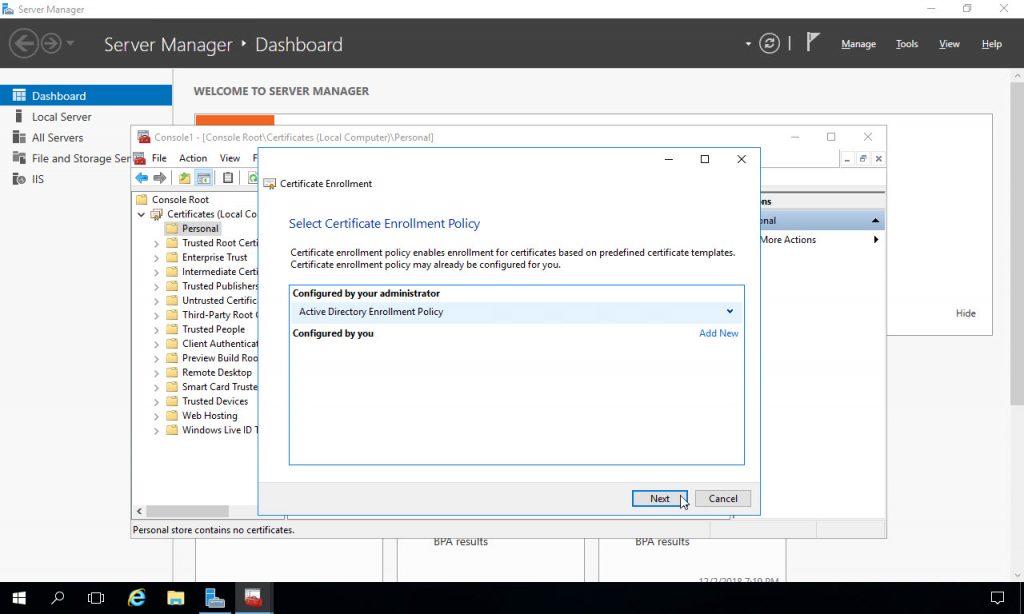
Task: Expand the Remote Desktop folder chevron
Action: 157,372
